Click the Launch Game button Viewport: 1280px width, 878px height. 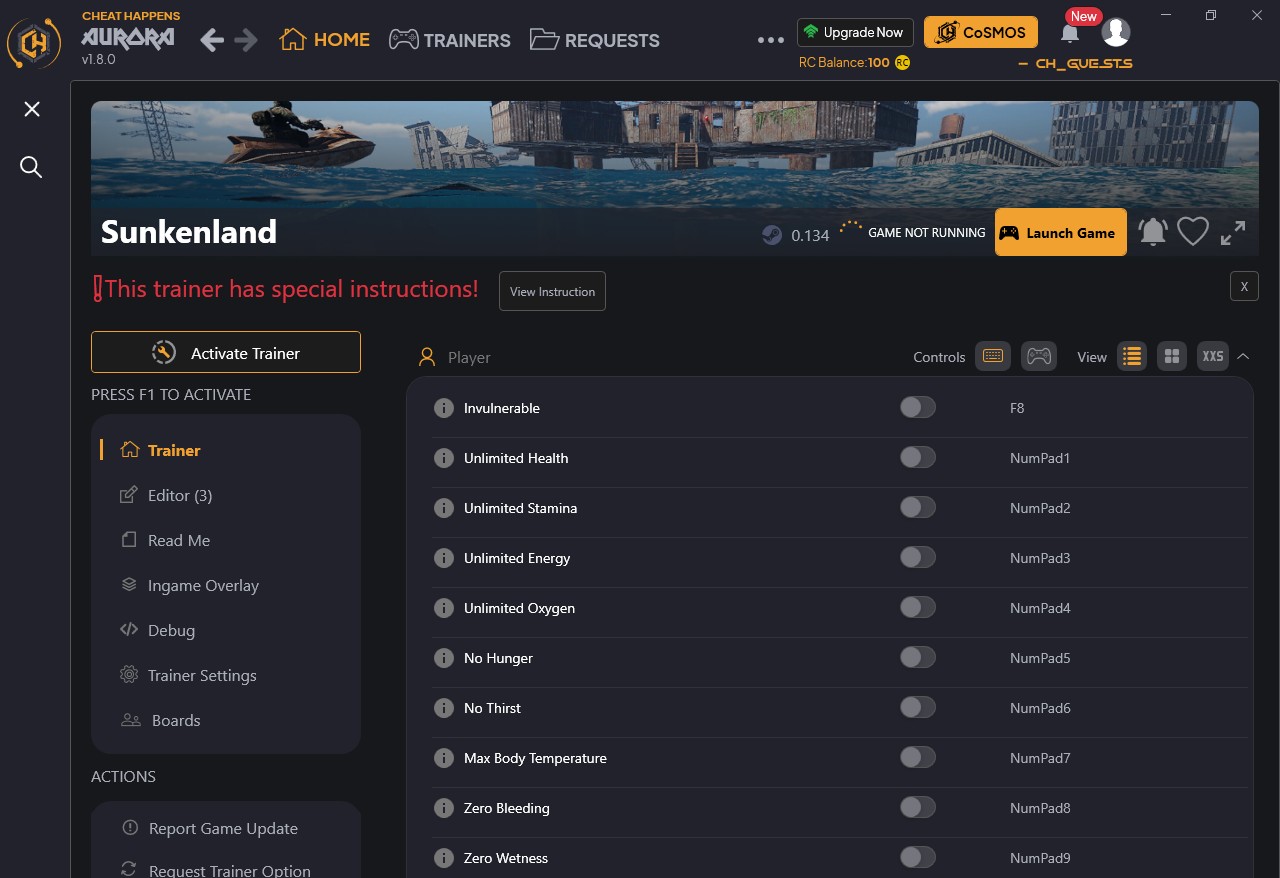point(1061,232)
